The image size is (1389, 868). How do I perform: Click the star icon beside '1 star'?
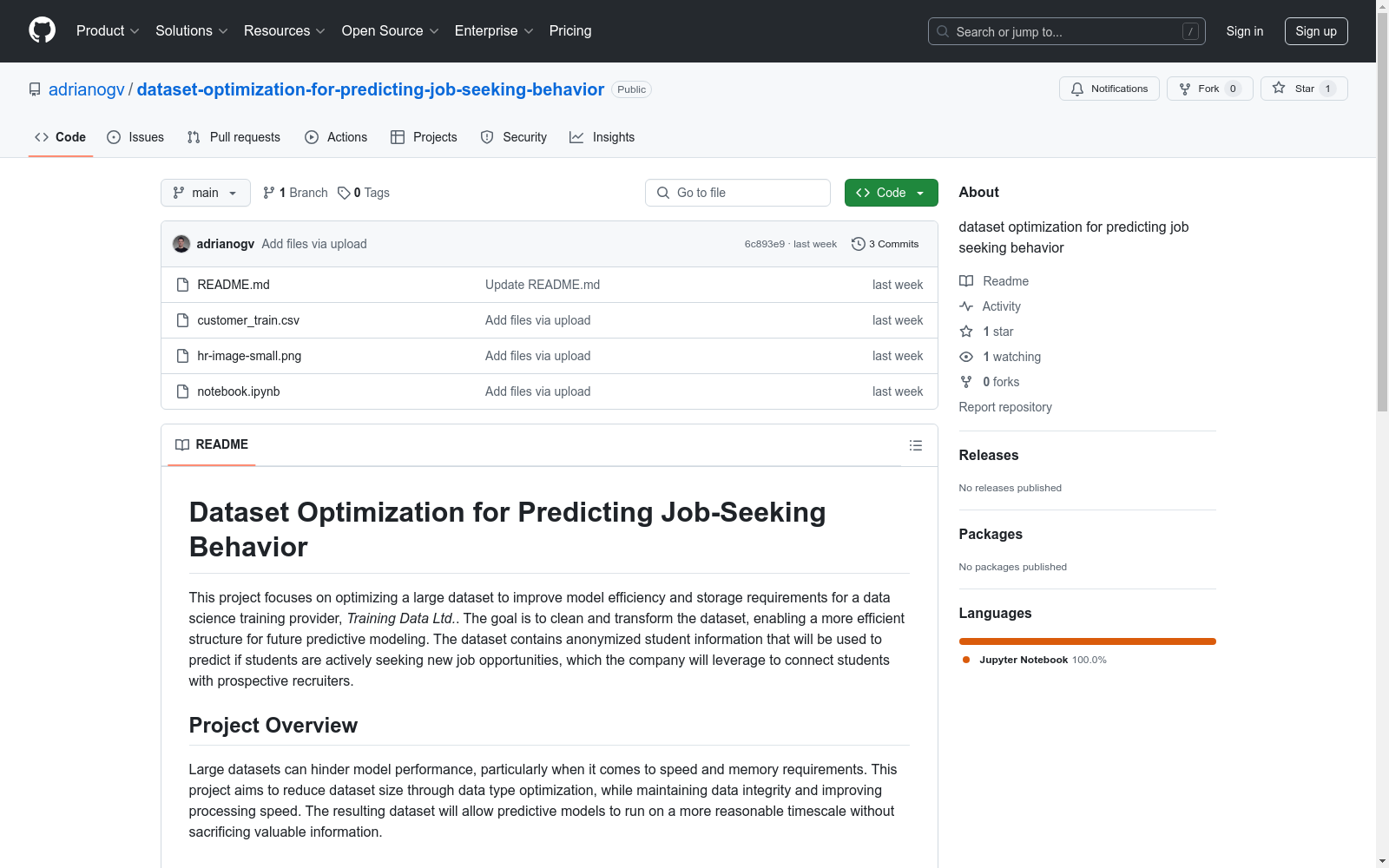(966, 332)
